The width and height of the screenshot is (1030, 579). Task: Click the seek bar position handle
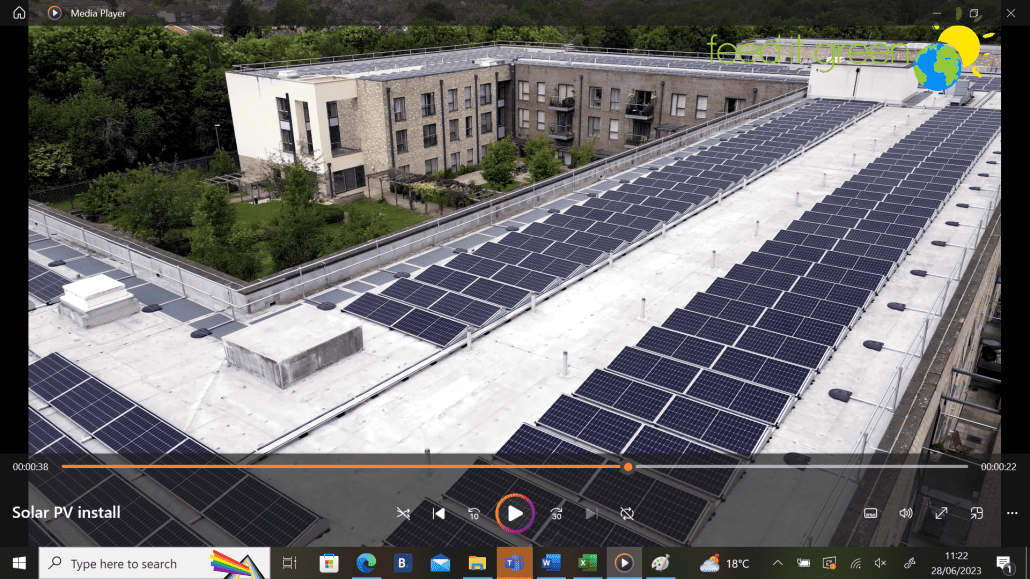628,467
